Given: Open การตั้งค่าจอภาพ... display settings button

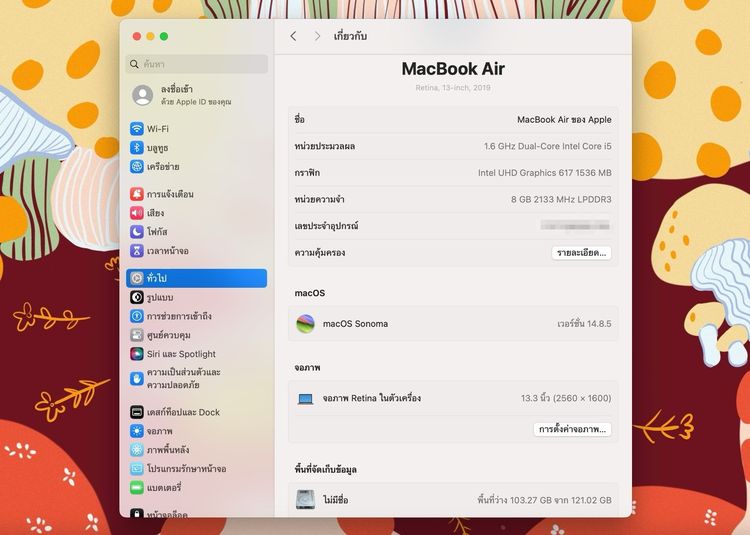Looking at the screenshot, I should 572,429.
